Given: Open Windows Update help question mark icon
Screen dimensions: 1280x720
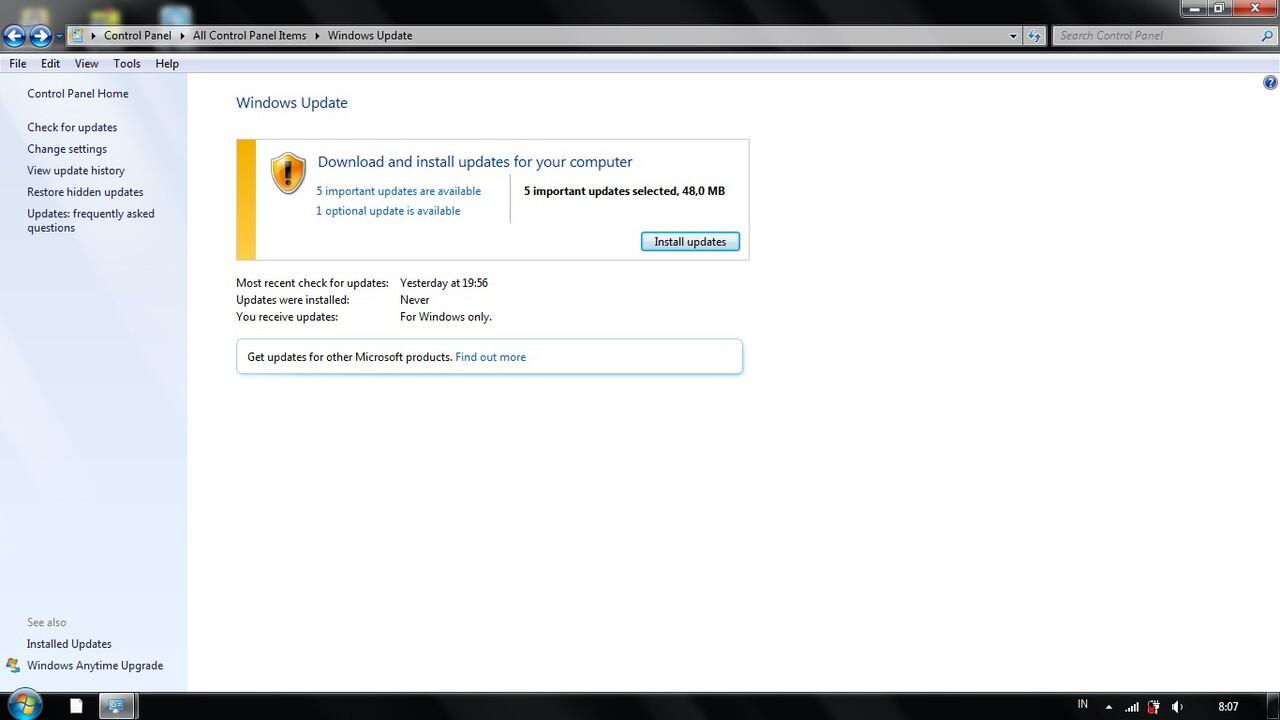Looking at the screenshot, I should click(1271, 83).
